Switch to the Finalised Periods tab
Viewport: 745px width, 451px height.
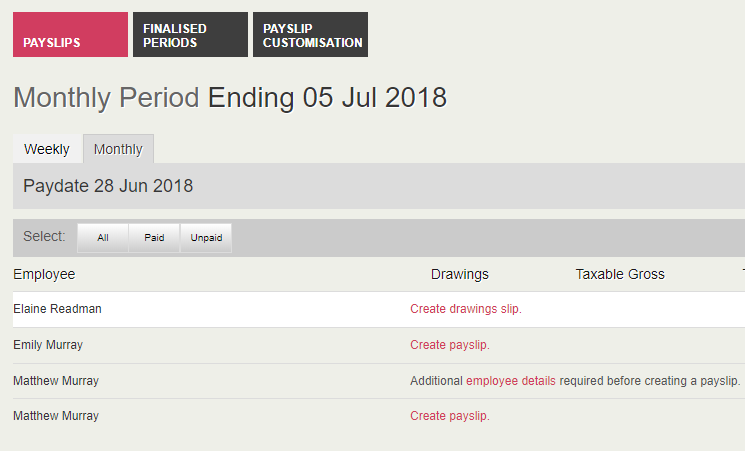190,35
